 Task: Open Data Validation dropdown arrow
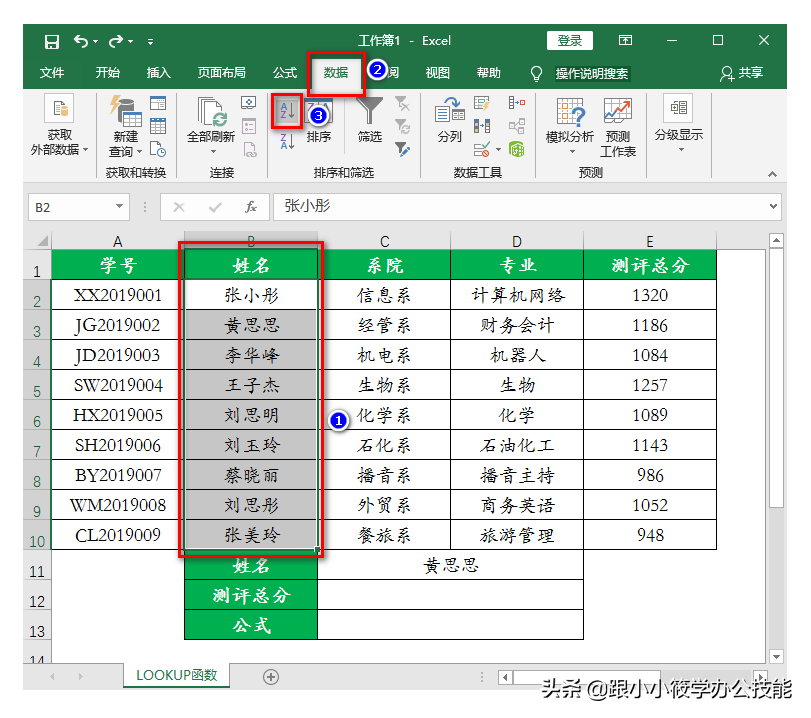[x=499, y=149]
